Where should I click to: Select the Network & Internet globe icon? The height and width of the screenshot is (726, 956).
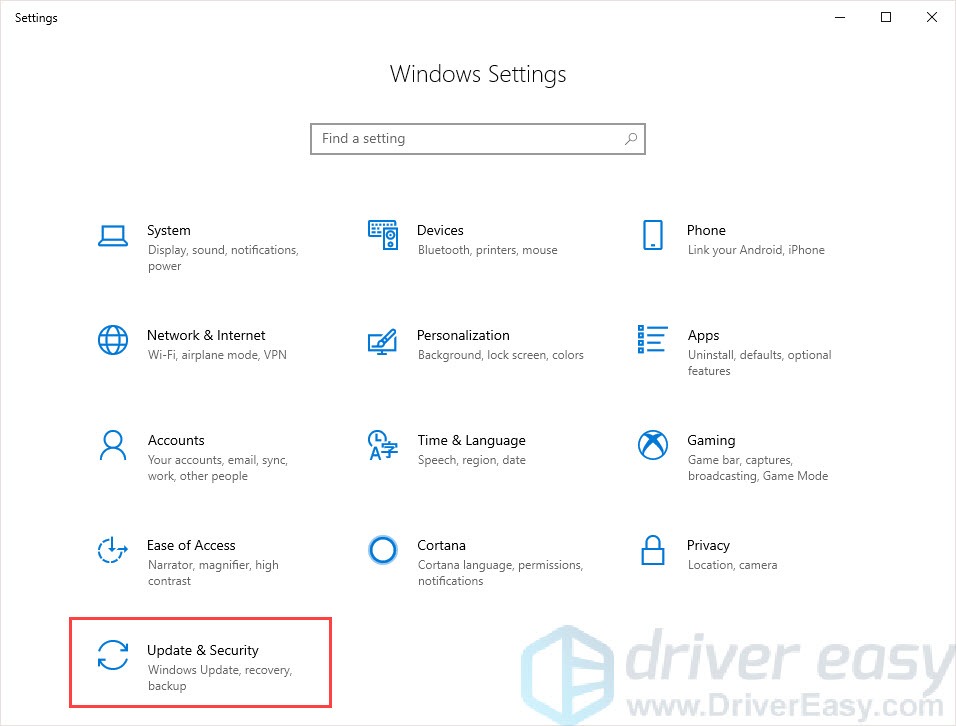[x=113, y=340]
